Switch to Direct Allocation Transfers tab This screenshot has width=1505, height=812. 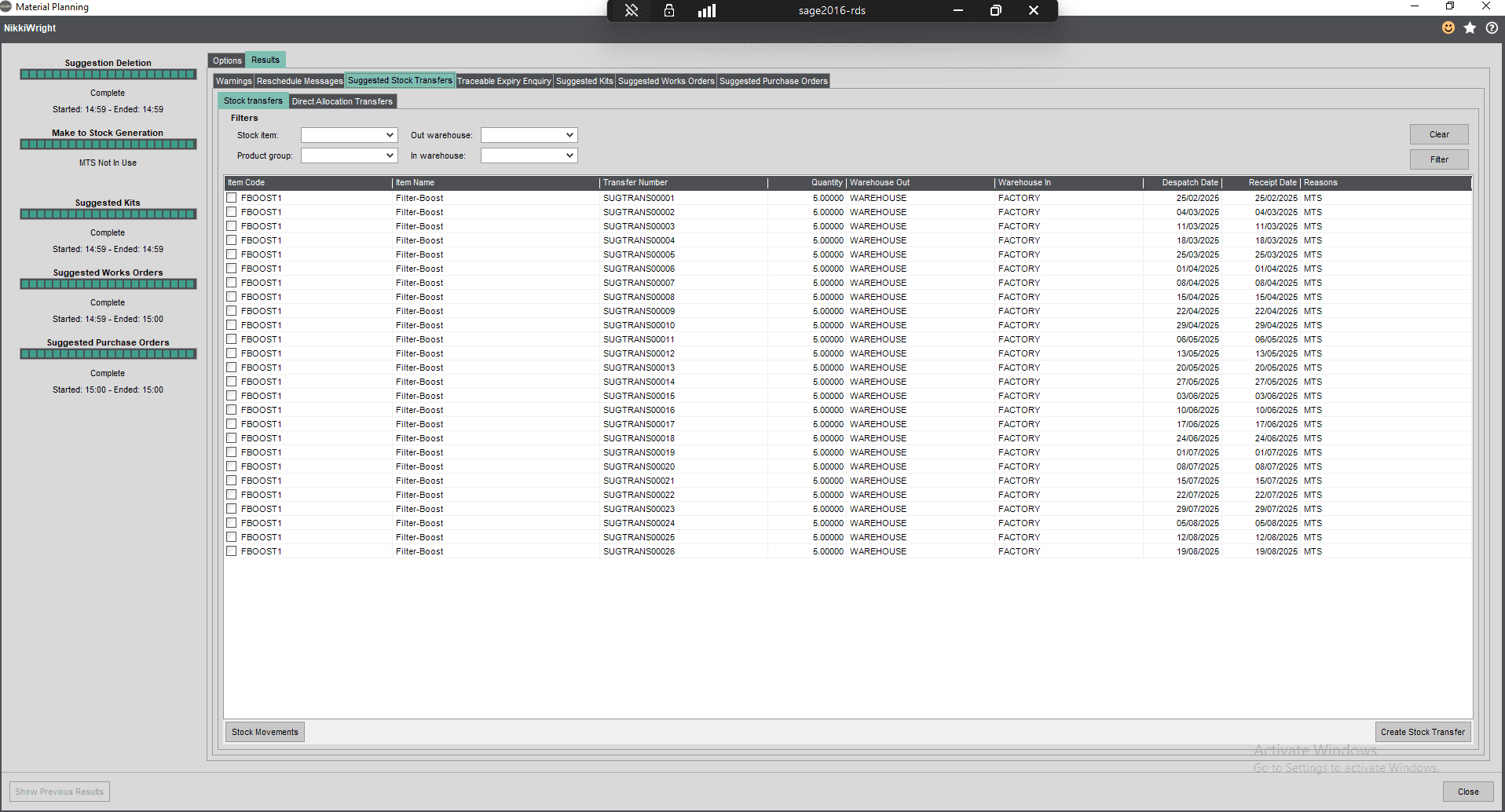(342, 101)
